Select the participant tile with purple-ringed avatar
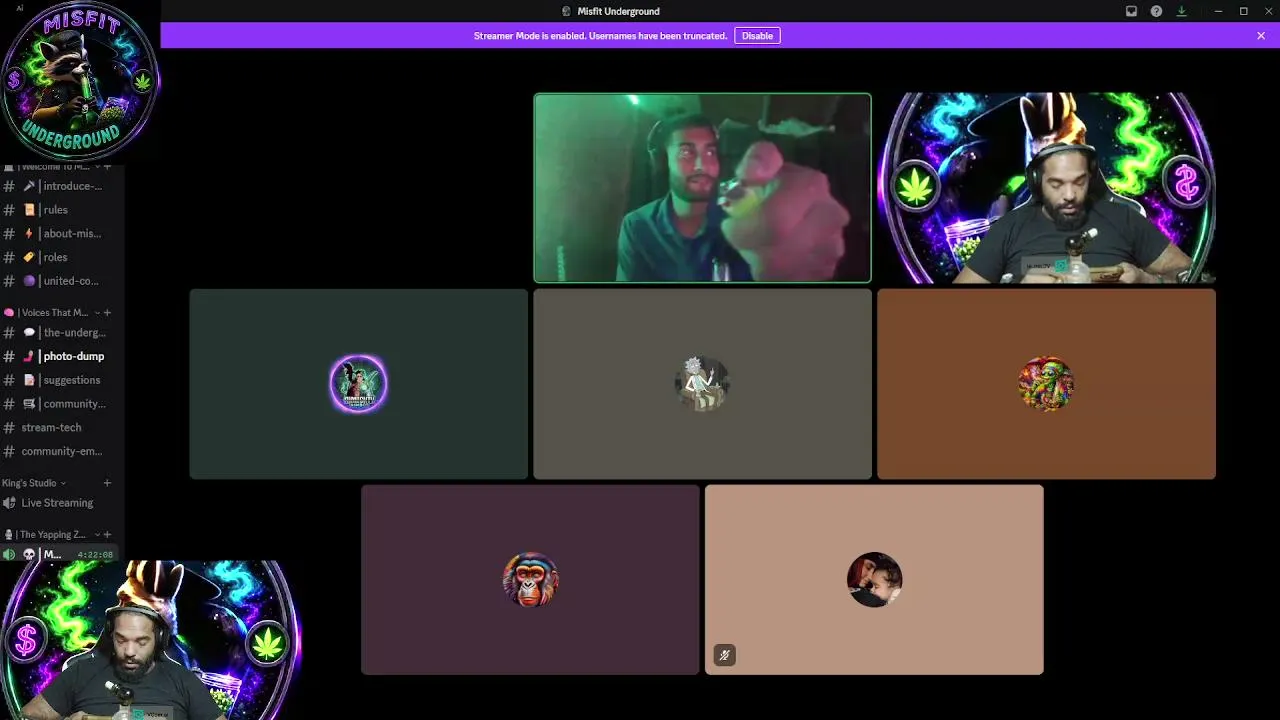Screen dimensions: 1280x720 358,384
